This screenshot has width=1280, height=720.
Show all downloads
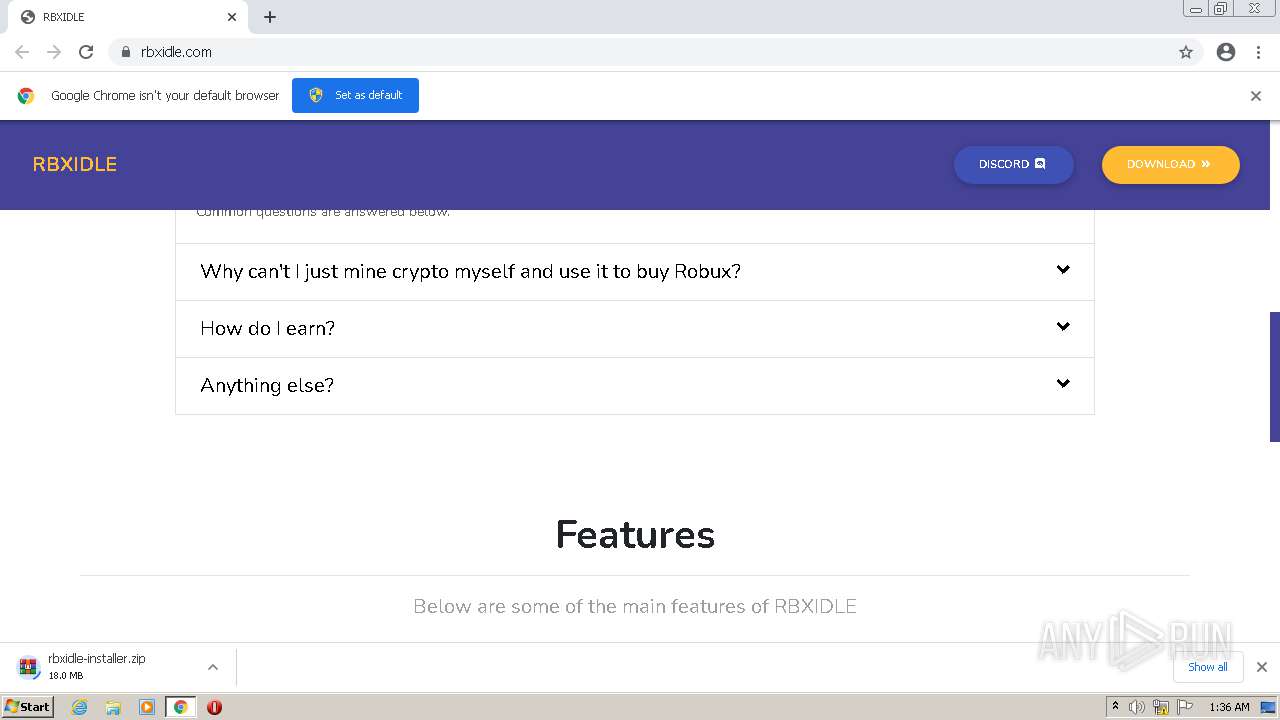click(1208, 667)
